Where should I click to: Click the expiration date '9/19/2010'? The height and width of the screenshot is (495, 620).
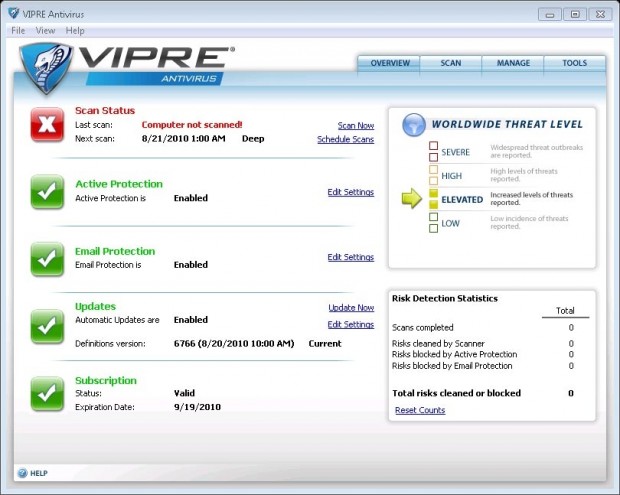pos(197,407)
